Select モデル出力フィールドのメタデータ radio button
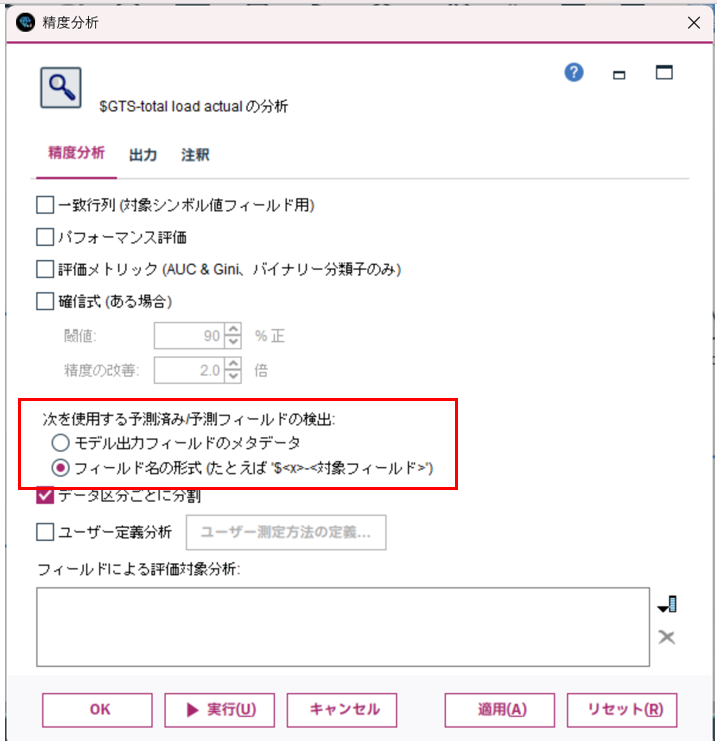 pyautogui.click(x=60, y=443)
